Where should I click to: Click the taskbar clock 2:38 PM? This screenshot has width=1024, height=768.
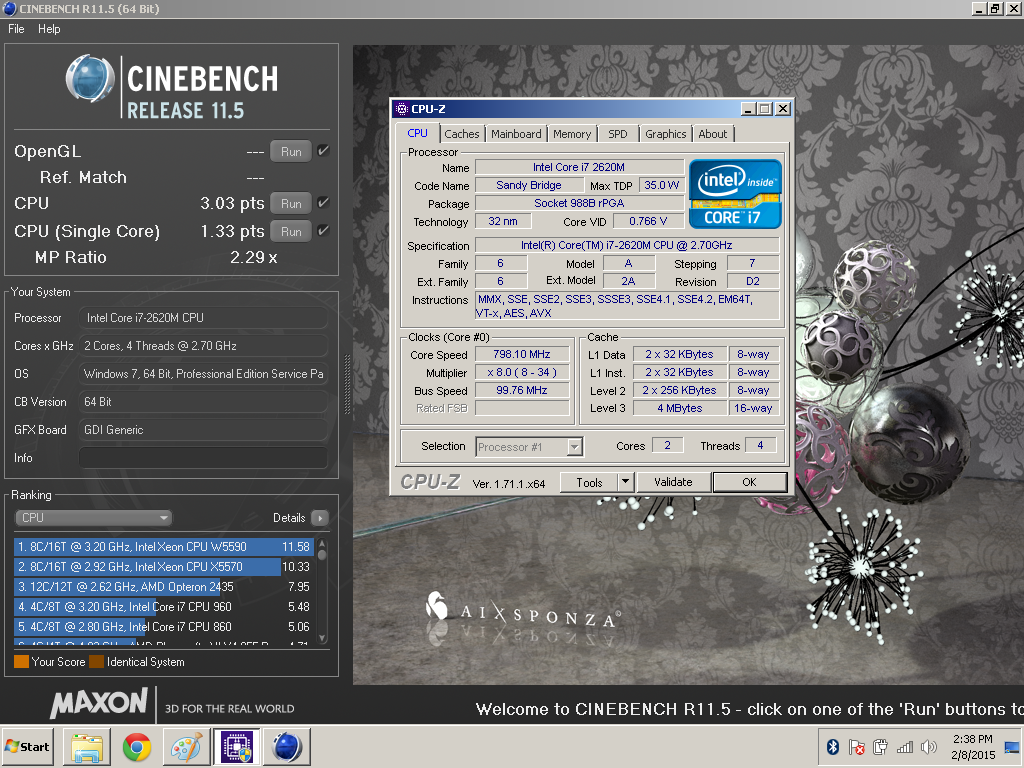tap(972, 739)
